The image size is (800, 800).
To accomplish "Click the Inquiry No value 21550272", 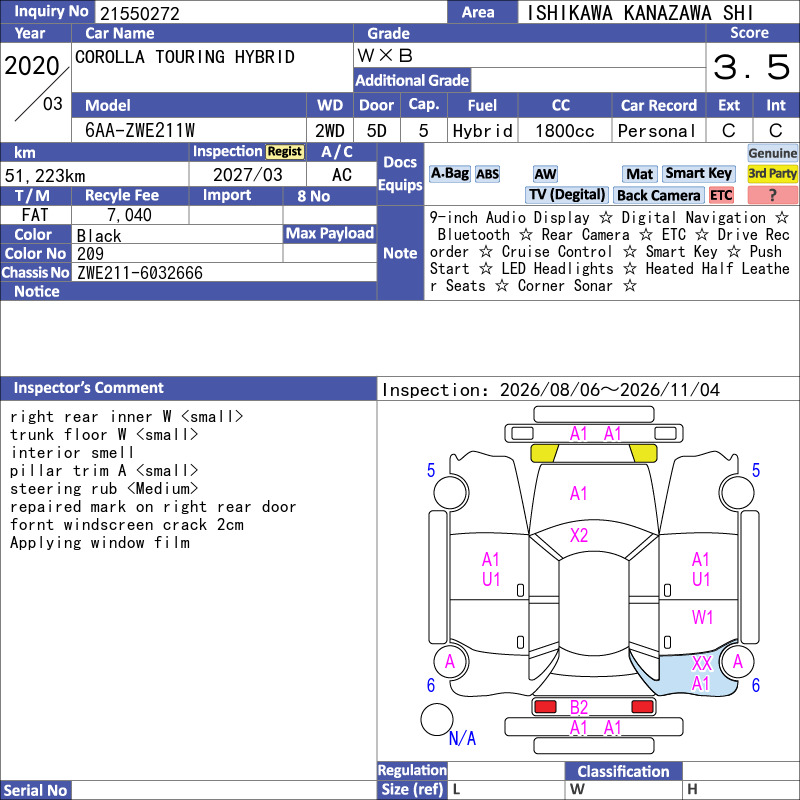I will [x=140, y=13].
